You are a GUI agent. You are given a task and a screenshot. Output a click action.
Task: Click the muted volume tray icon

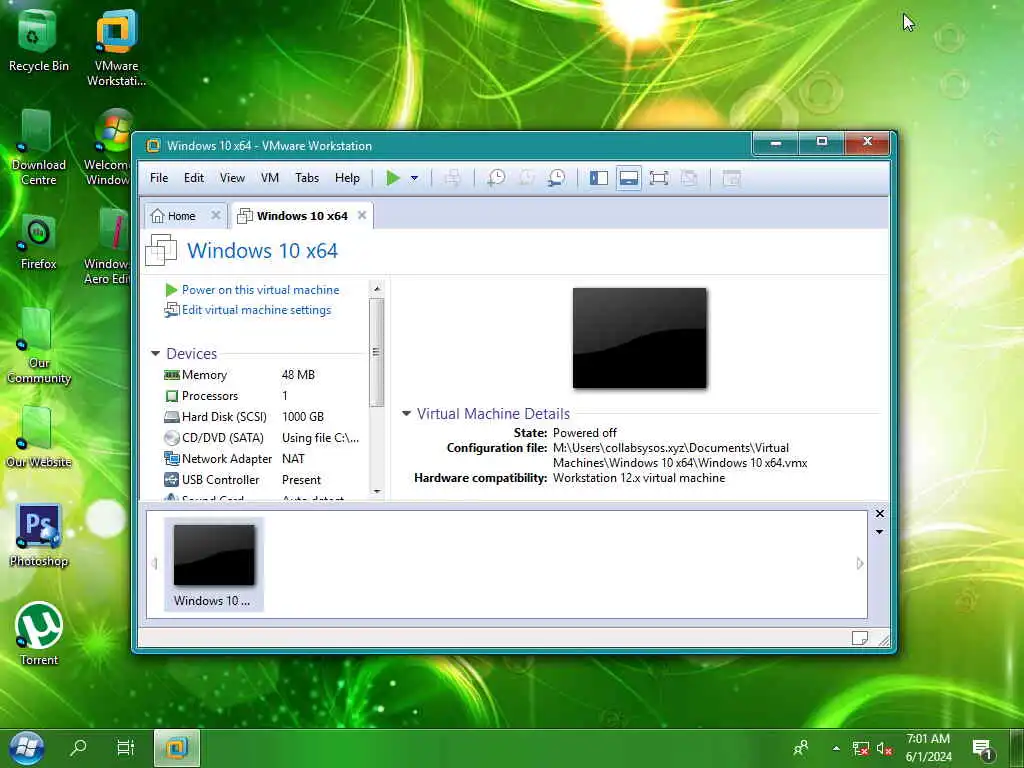pos(884,748)
